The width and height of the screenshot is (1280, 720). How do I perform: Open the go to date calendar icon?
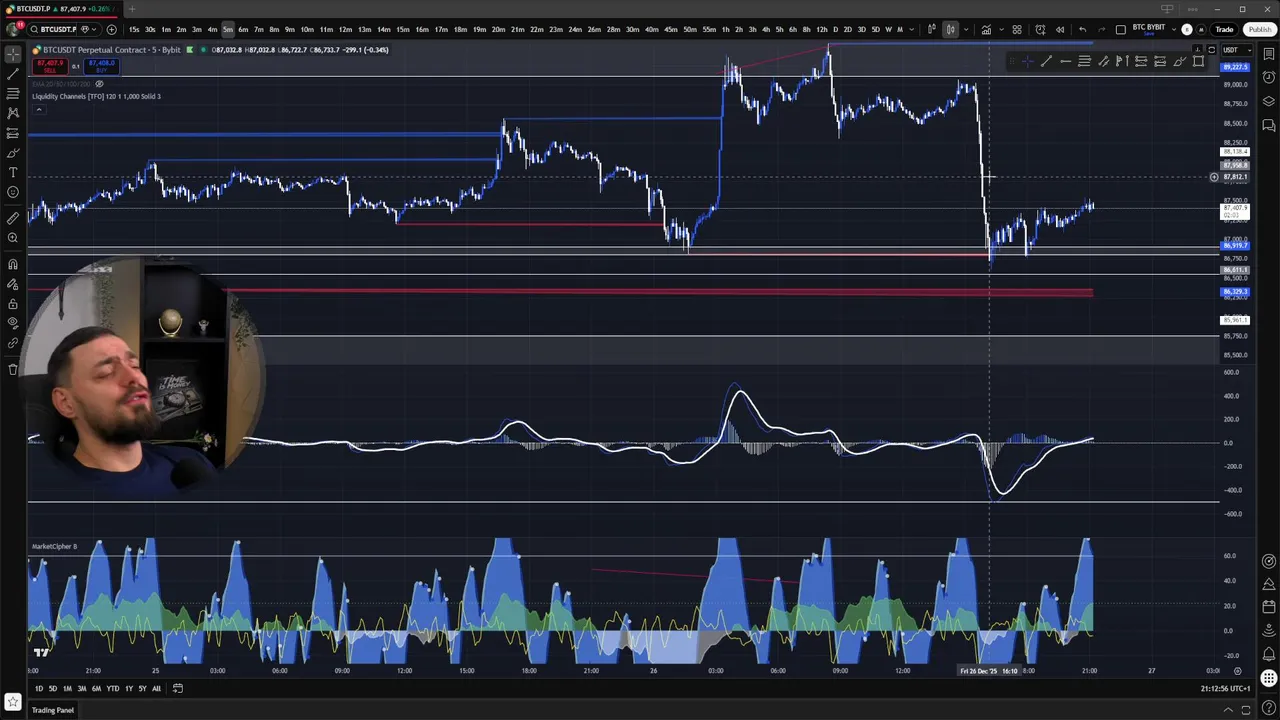point(178,688)
